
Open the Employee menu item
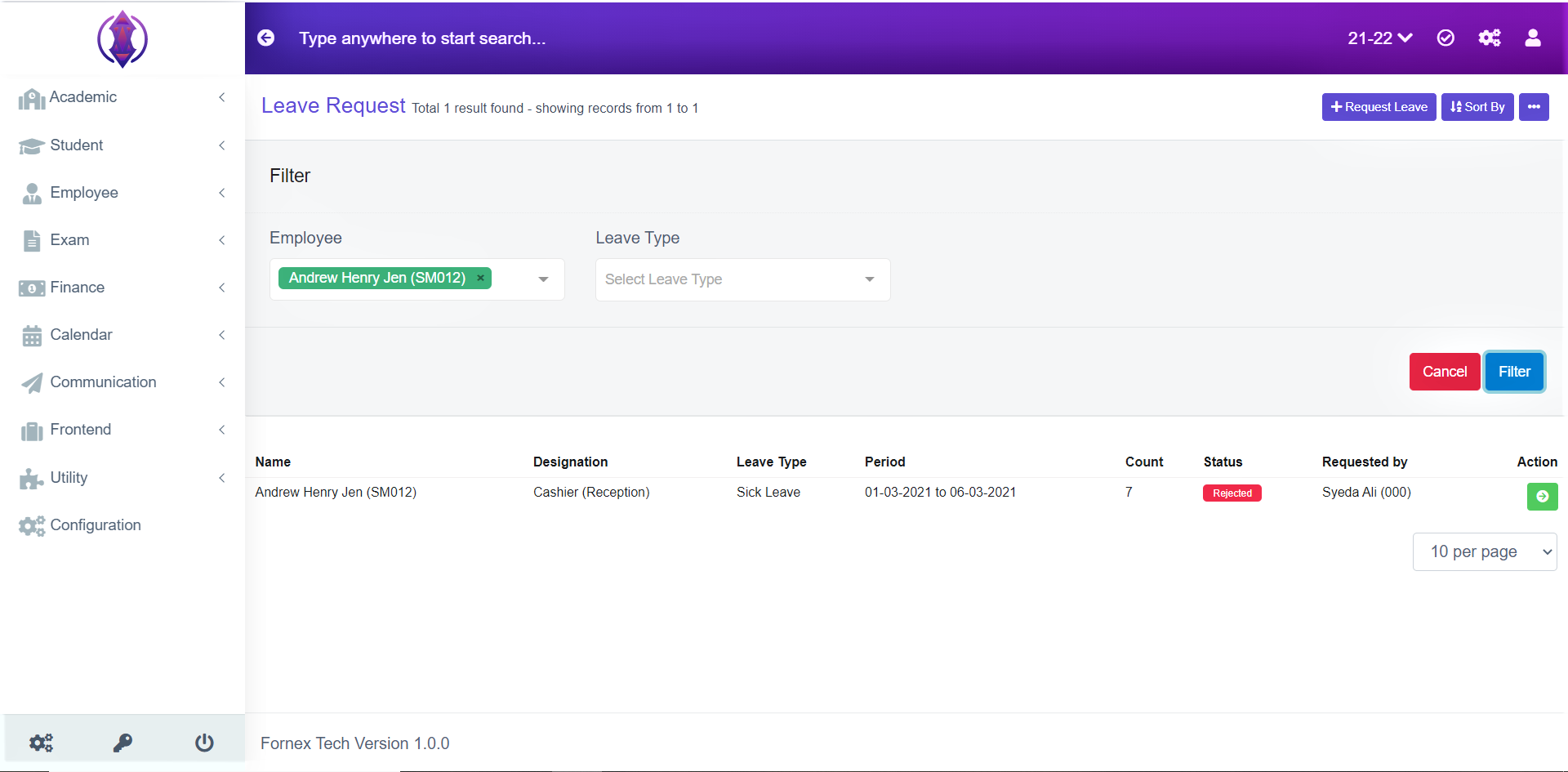coord(122,193)
